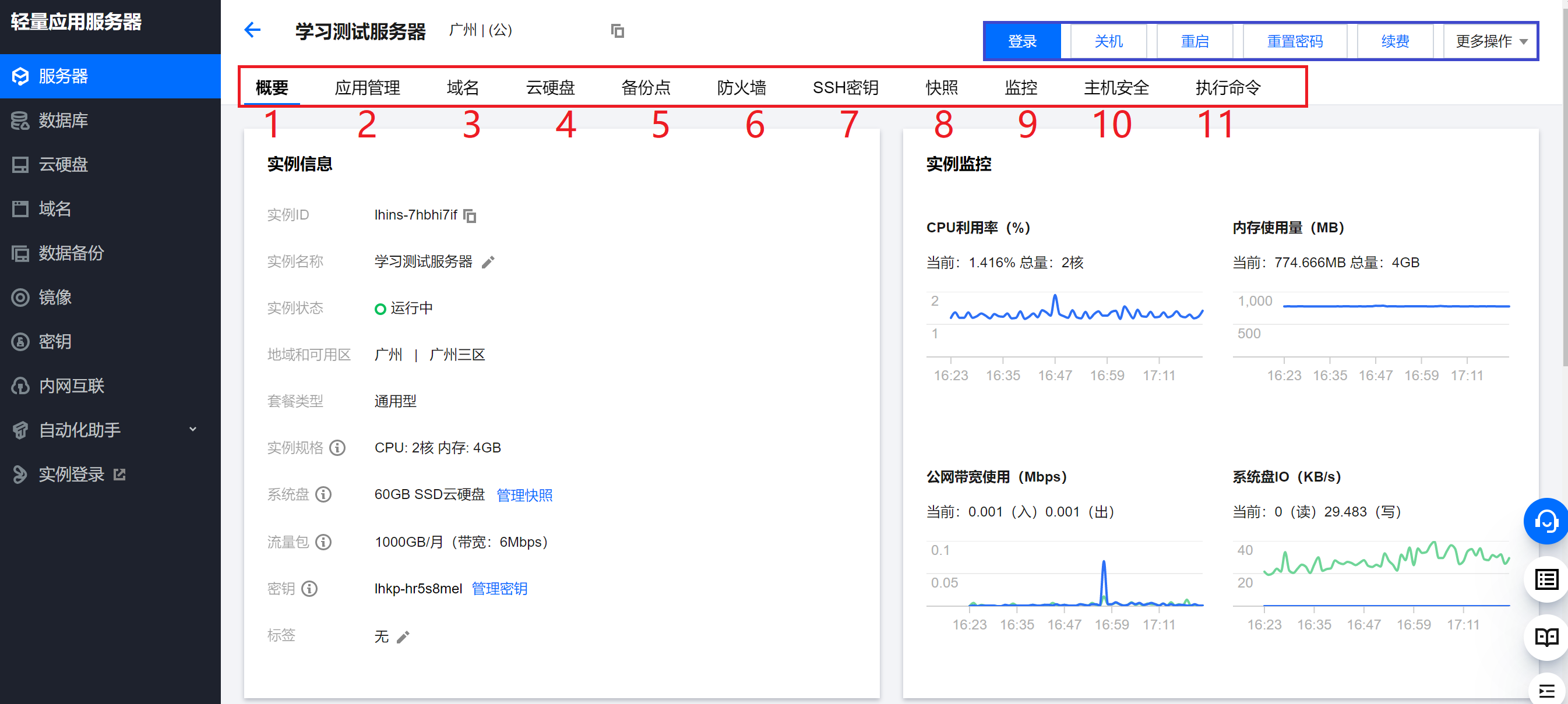Open the 管理密钥 link
Viewport: 1568px width, 704px height.
click(x=499, y=589)
